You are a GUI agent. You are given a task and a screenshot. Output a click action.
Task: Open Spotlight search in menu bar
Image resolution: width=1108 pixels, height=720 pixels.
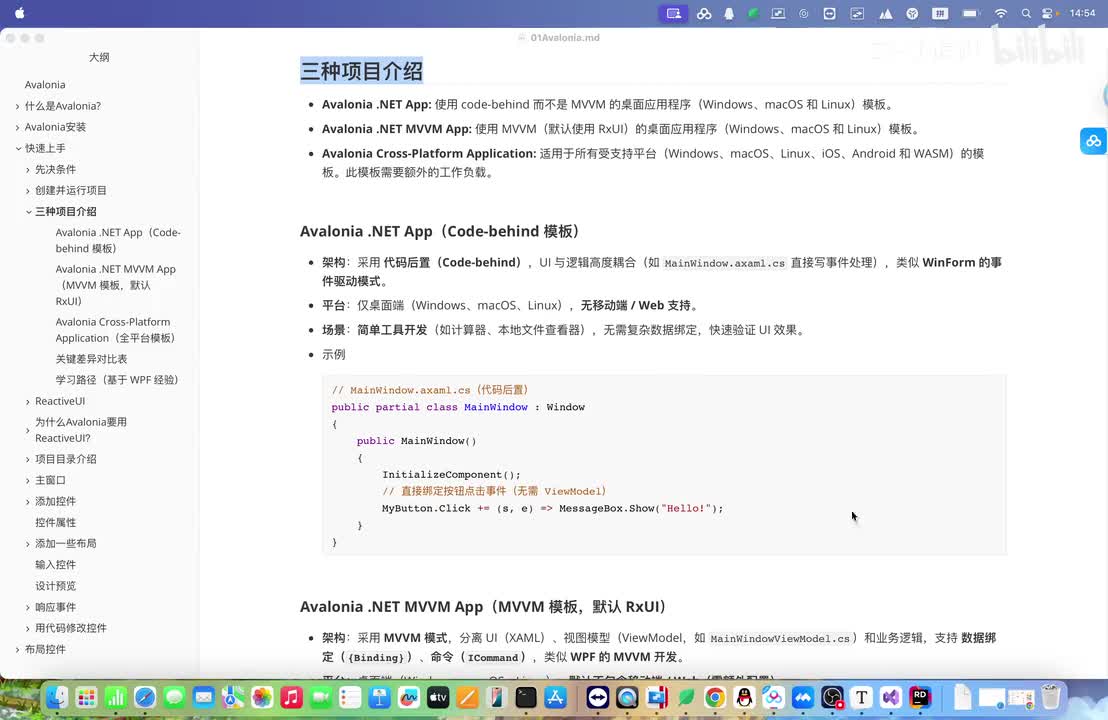[x=1026, y=13]
